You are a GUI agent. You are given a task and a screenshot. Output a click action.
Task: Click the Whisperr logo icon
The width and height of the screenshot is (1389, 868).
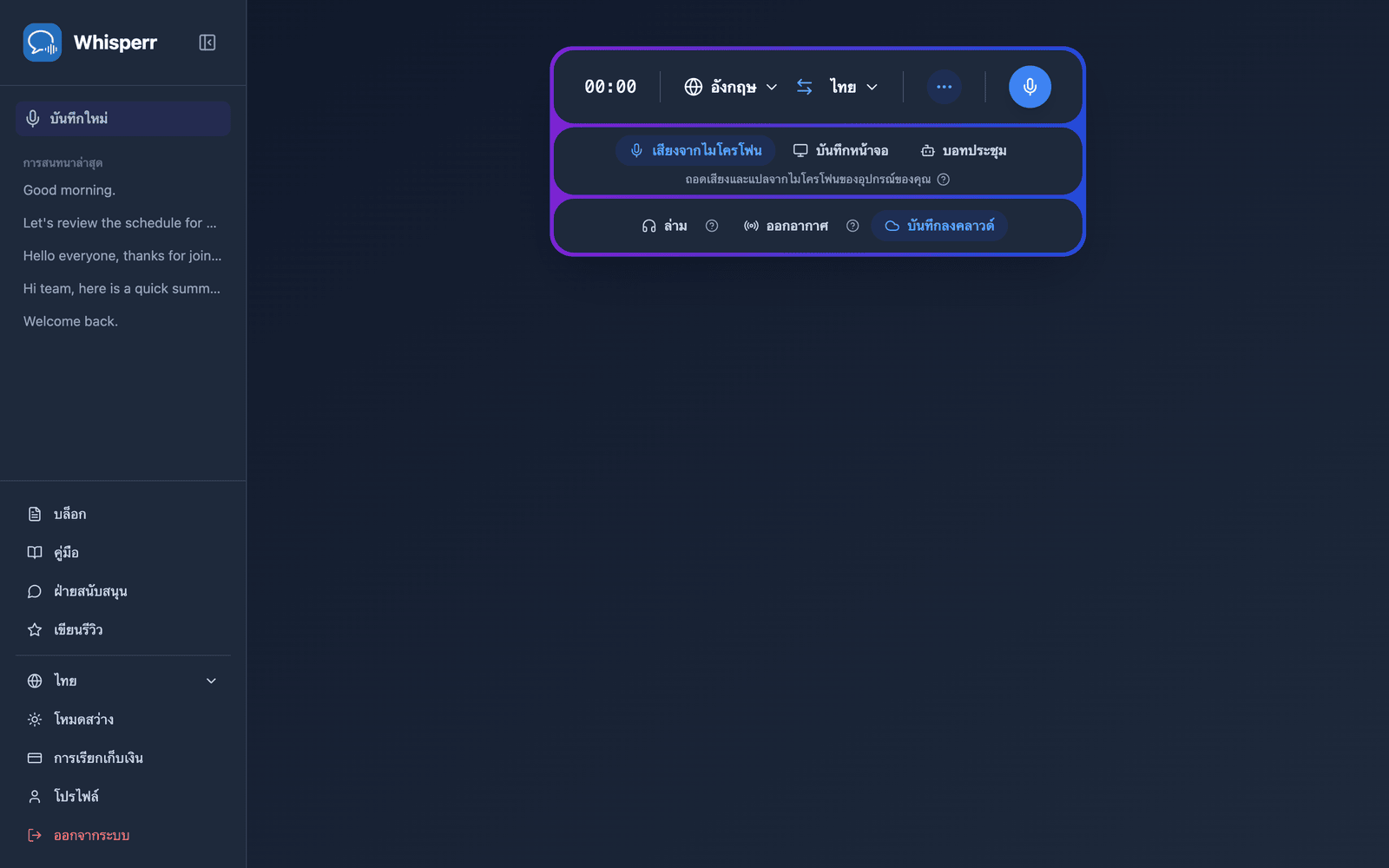(42, 43)
